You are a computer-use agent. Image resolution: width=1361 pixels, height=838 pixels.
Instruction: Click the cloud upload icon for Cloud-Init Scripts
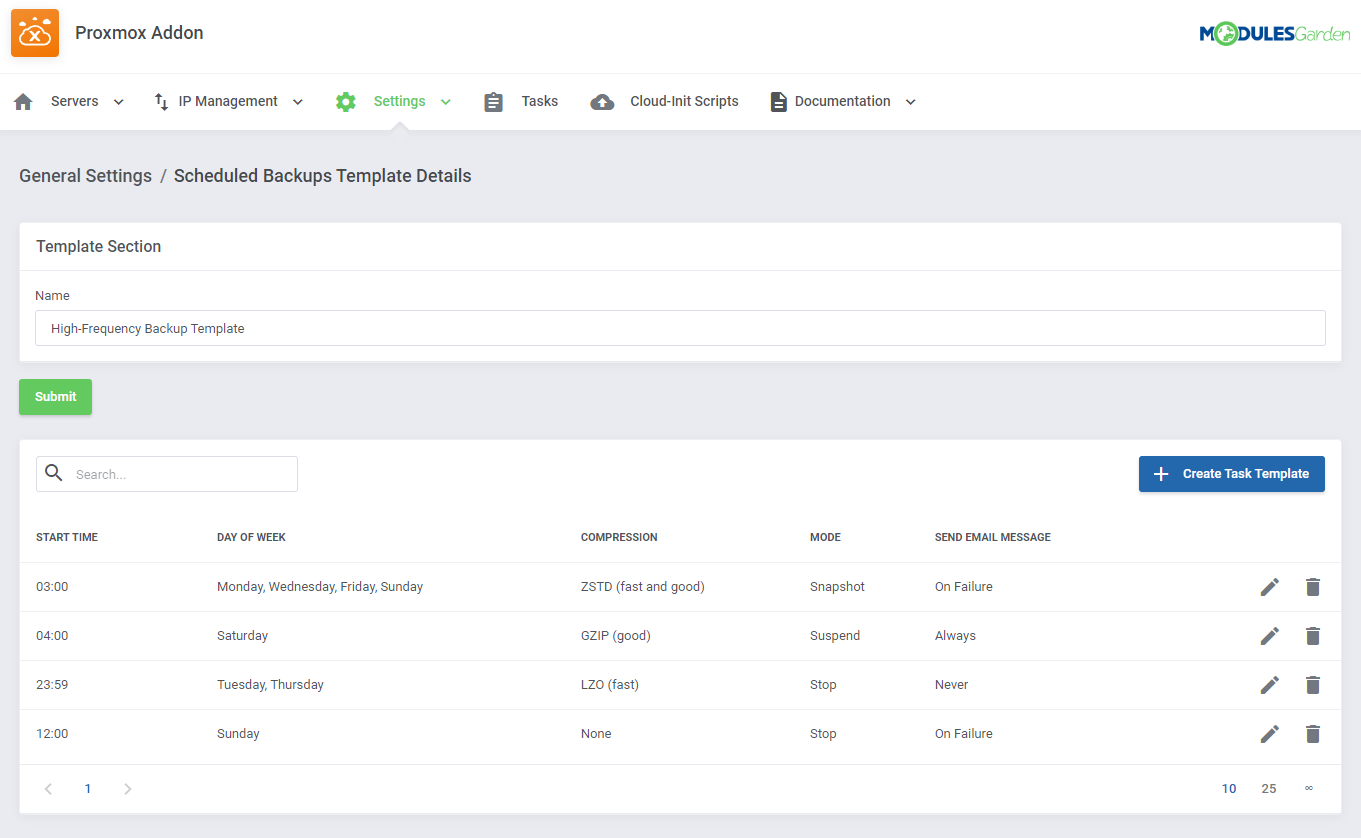[602, 102]
